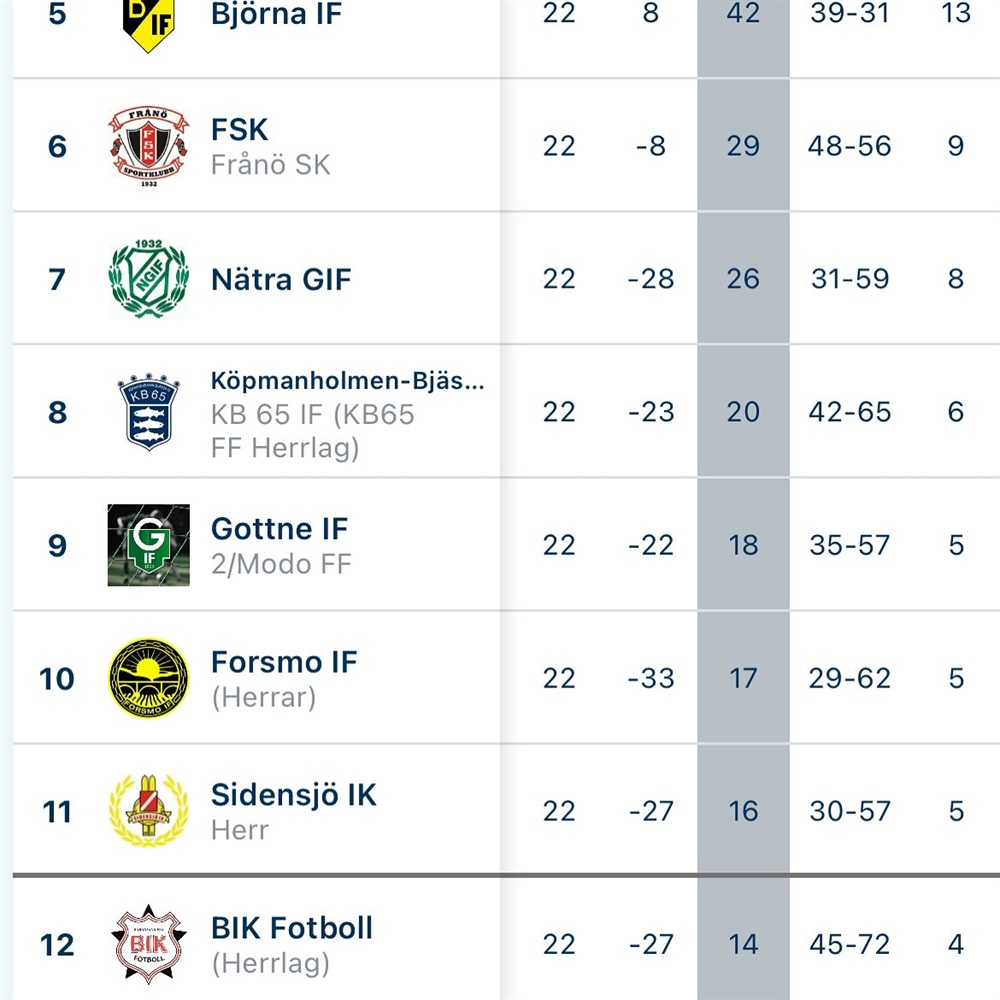Open the Köpmanholmen-Bjäs... team link
The image size is (1000, 1000).
tap(347, 381)
